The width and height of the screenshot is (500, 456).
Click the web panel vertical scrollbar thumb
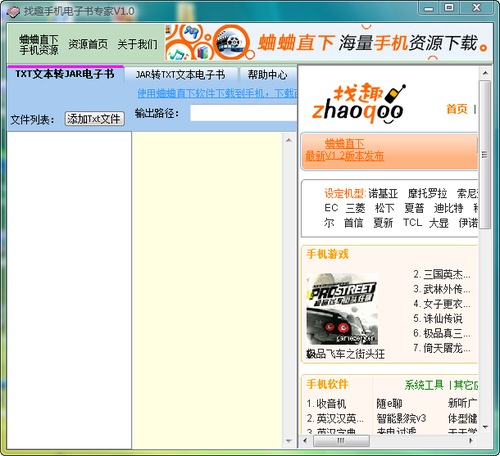pyautogui.click(x=485, y=155)
